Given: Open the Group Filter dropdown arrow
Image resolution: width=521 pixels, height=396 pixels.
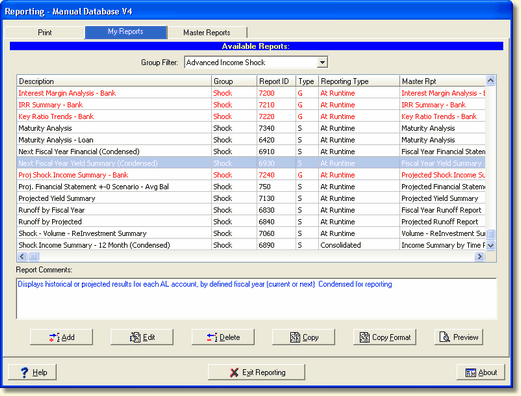Looking at the screenshot, I should [x=322, y=62].
